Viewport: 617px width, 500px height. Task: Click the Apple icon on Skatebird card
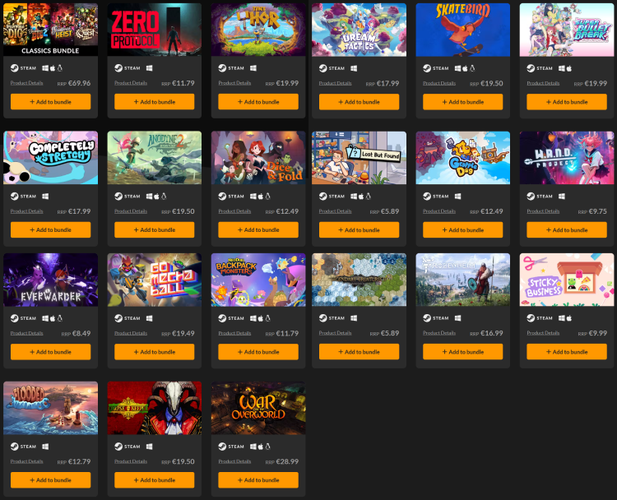tap(465, 68)
